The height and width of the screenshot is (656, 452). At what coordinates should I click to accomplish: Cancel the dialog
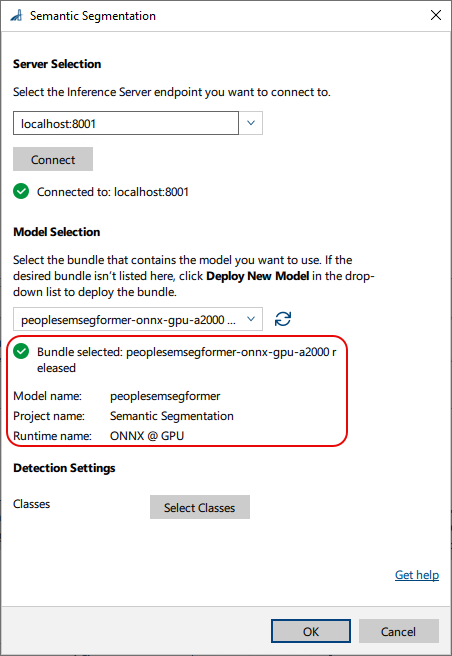[x=398, y=631]
